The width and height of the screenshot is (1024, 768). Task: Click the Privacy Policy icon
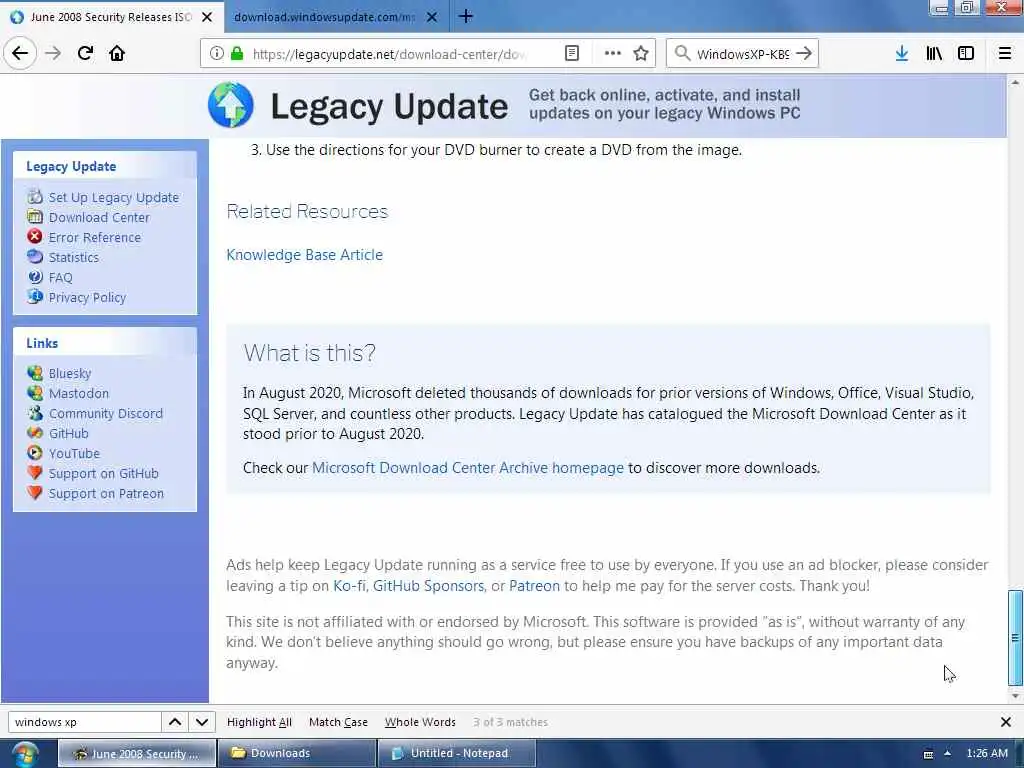35,296
